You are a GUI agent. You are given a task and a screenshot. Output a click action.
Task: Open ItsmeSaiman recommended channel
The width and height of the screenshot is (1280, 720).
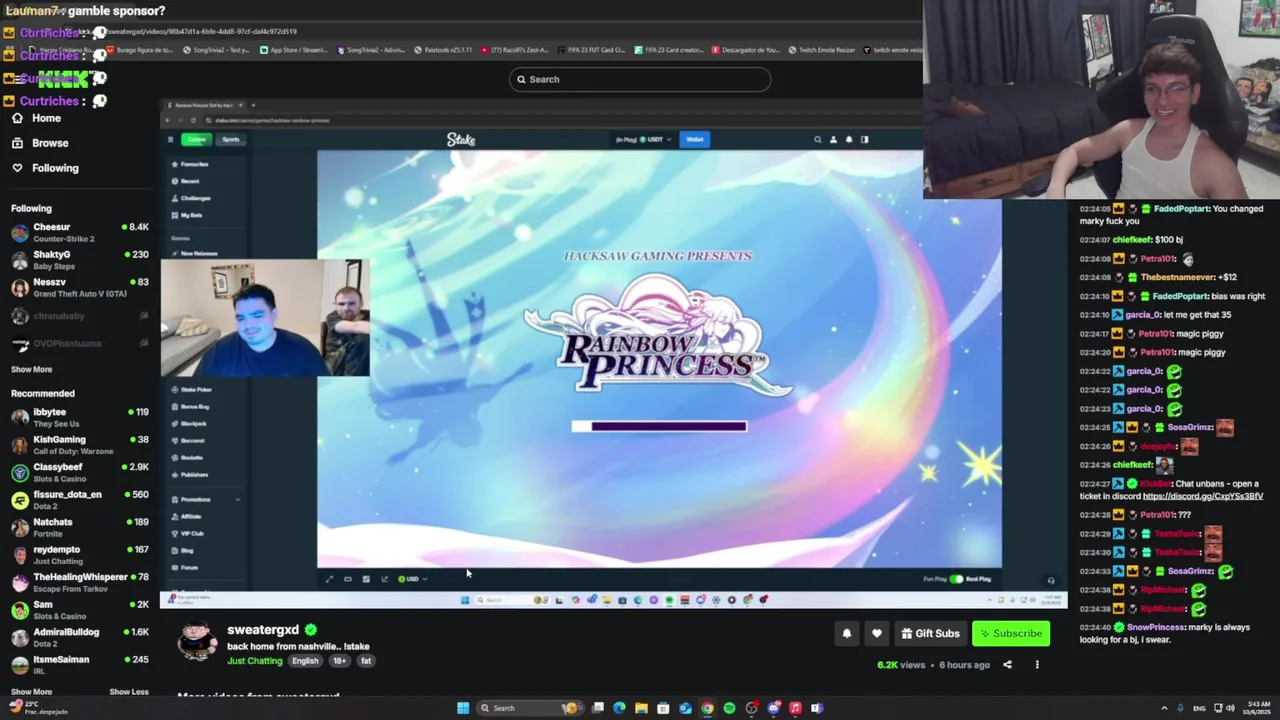pyautogui.click(x=79, y=664)
